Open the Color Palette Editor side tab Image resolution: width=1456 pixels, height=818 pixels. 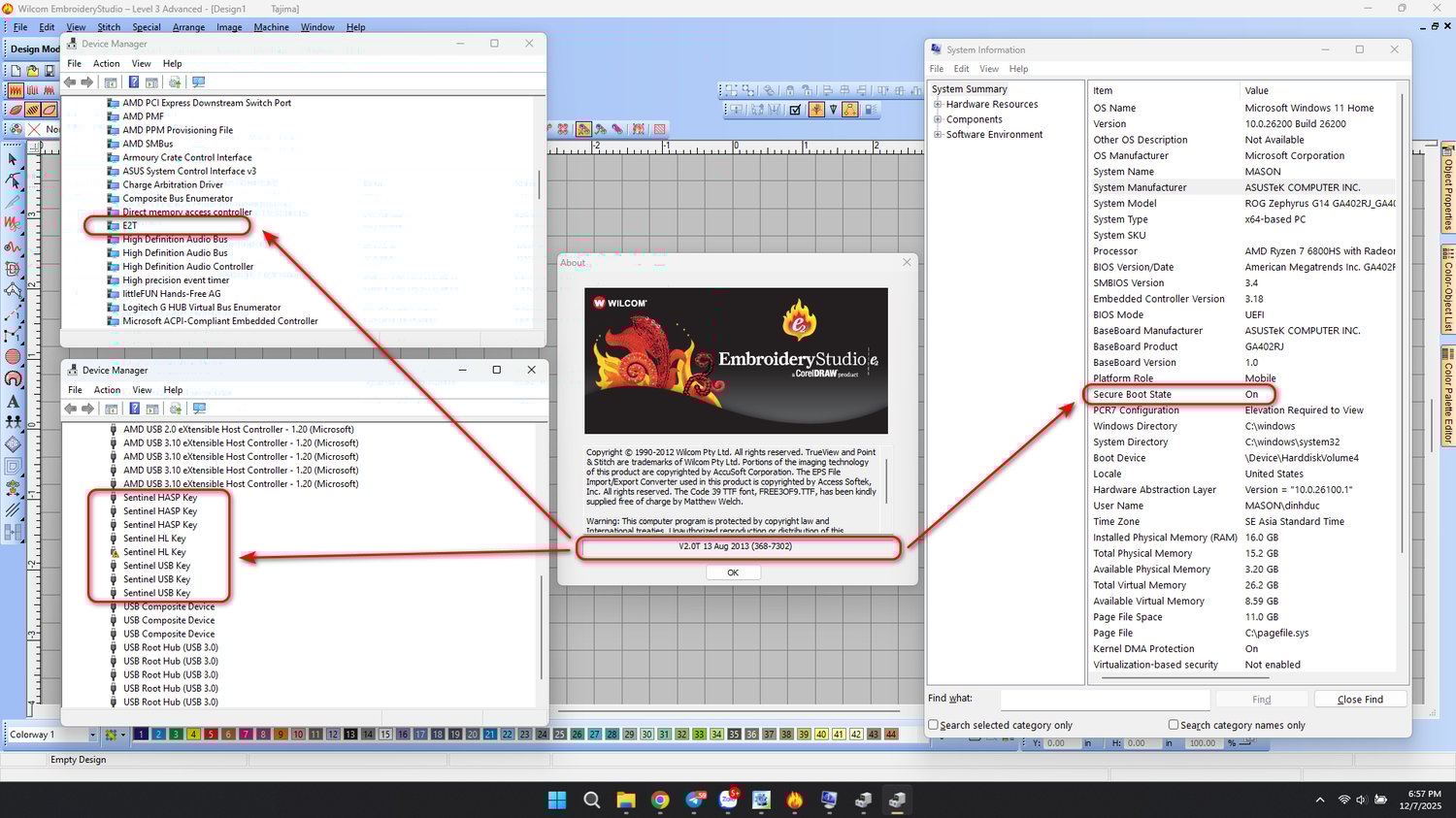tap(1447, 398)
